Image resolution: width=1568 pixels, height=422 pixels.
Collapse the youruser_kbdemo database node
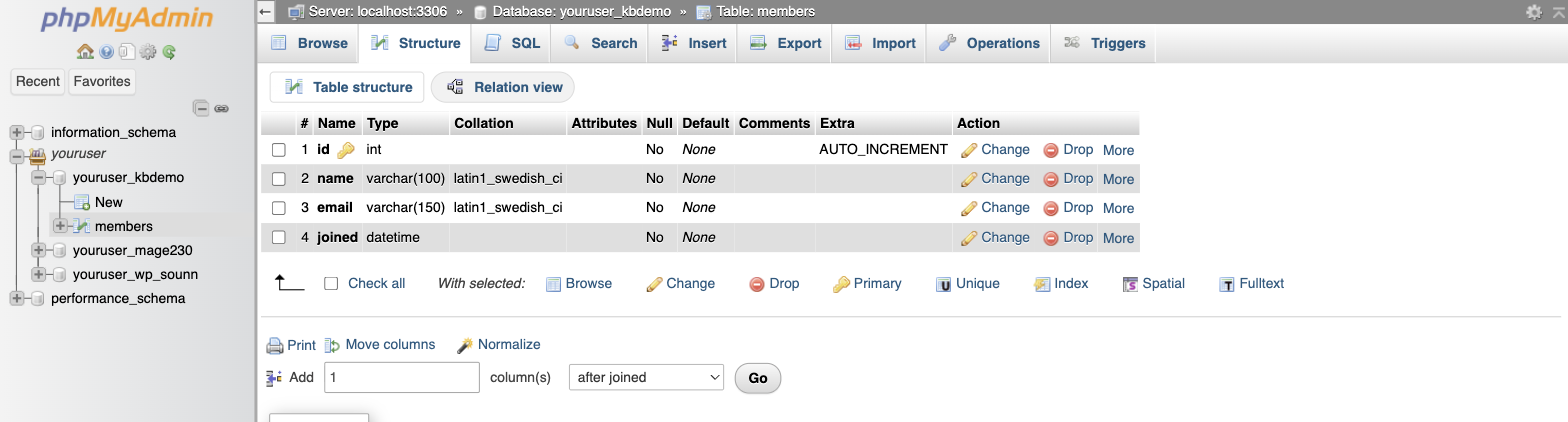pyautogui.click(x=39, y=177)
